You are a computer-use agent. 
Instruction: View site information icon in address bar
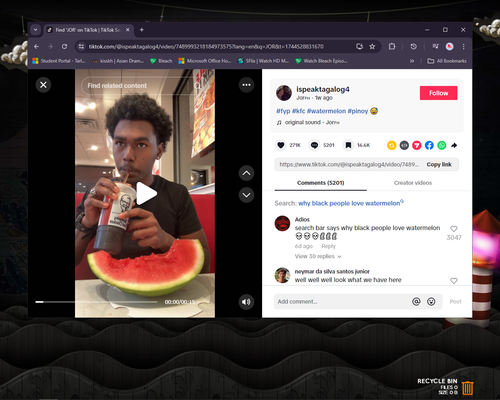click(x=81, y=47)
